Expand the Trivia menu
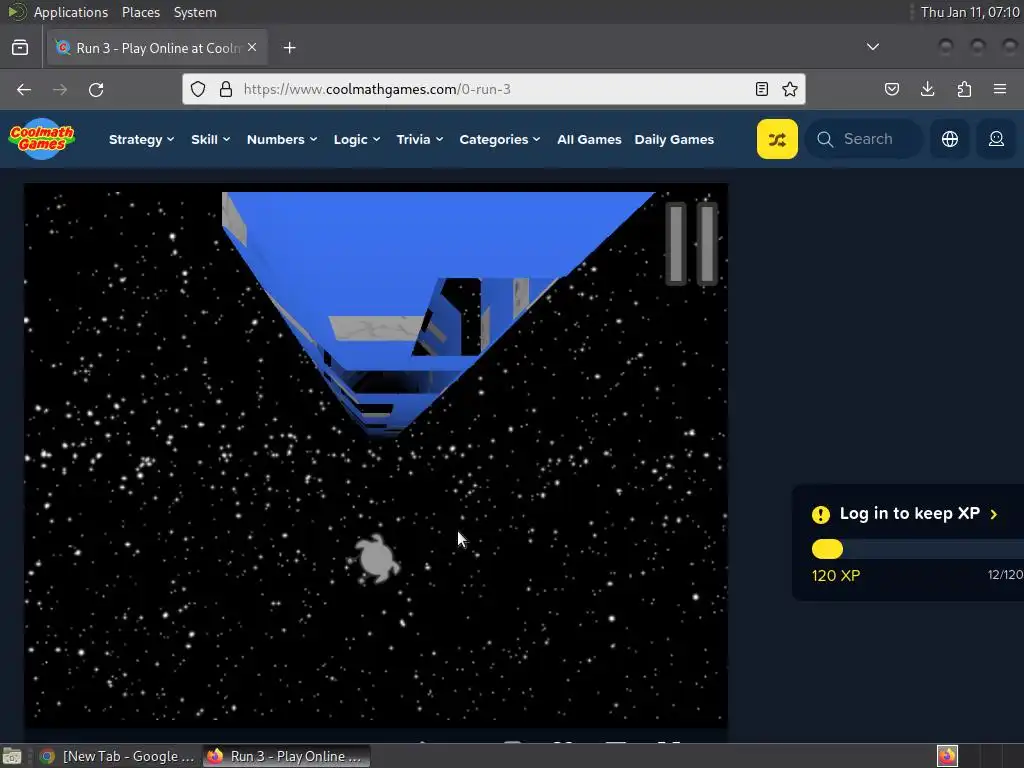 420,139
